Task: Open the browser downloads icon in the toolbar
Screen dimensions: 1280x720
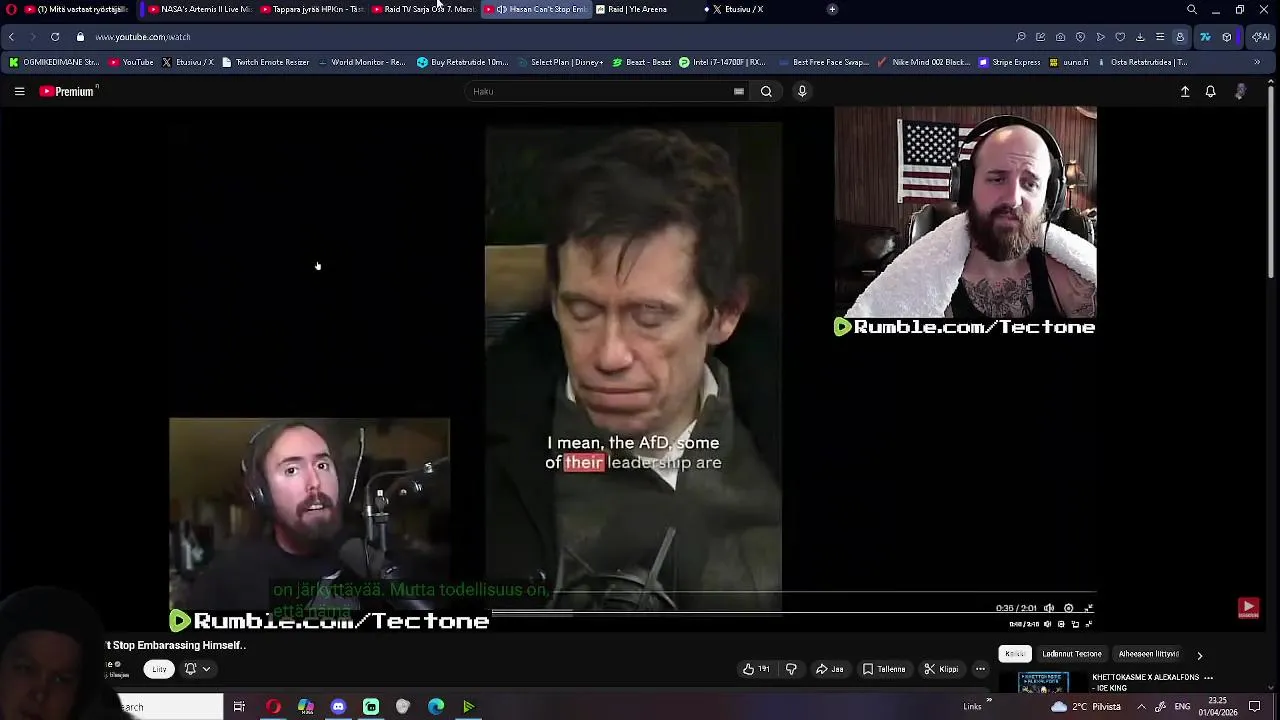Action: [1140, 37]
